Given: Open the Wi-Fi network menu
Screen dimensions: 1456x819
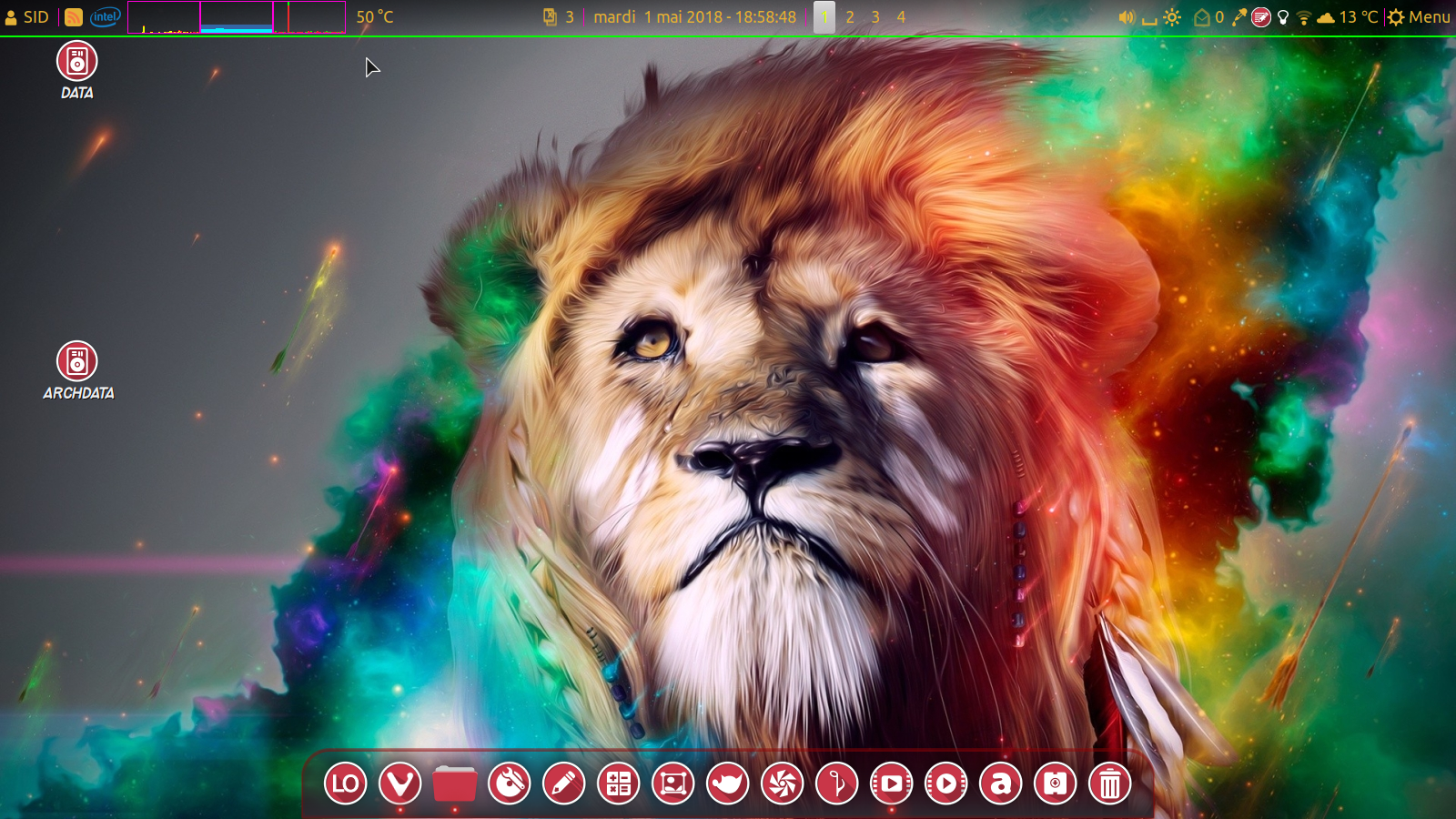Looking at the screenshot, I should 1303,17.
